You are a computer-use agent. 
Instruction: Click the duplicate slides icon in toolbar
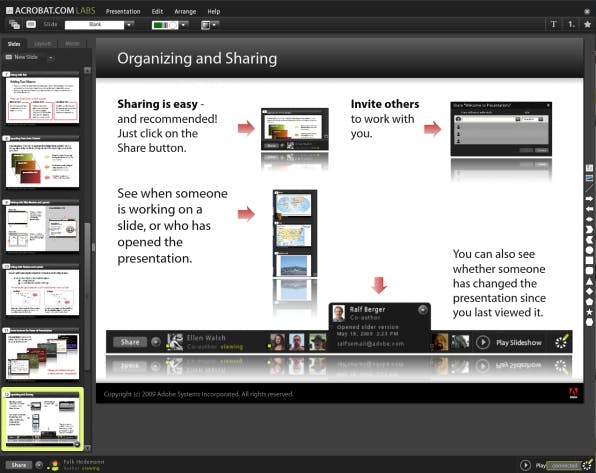pos(14,25)
